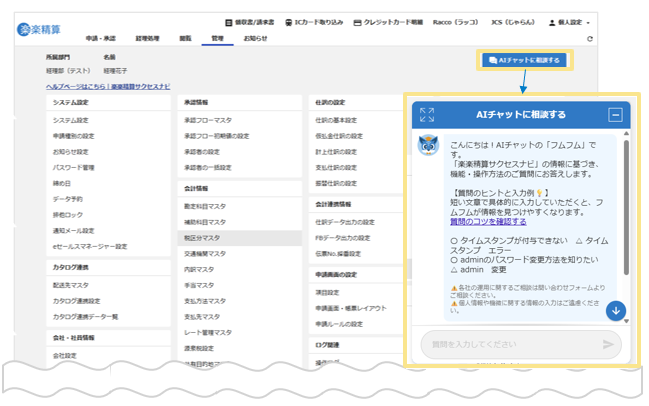Image resolution: width=649 pixels, height=406 pixels.
Task: Minimize the AI chat panel
Action: tap(615, 115)
